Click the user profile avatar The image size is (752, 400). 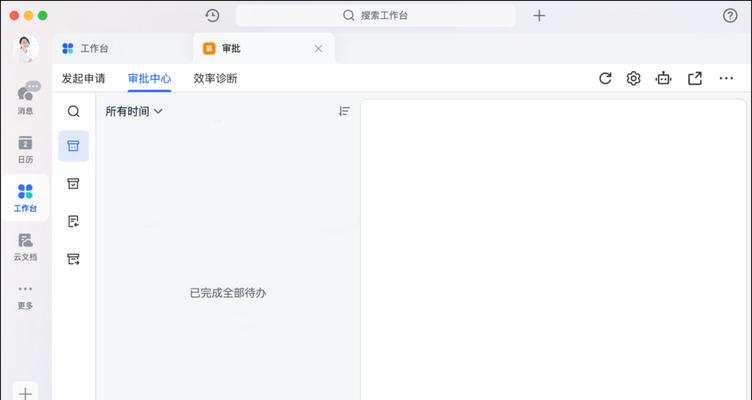click(26, 48)
